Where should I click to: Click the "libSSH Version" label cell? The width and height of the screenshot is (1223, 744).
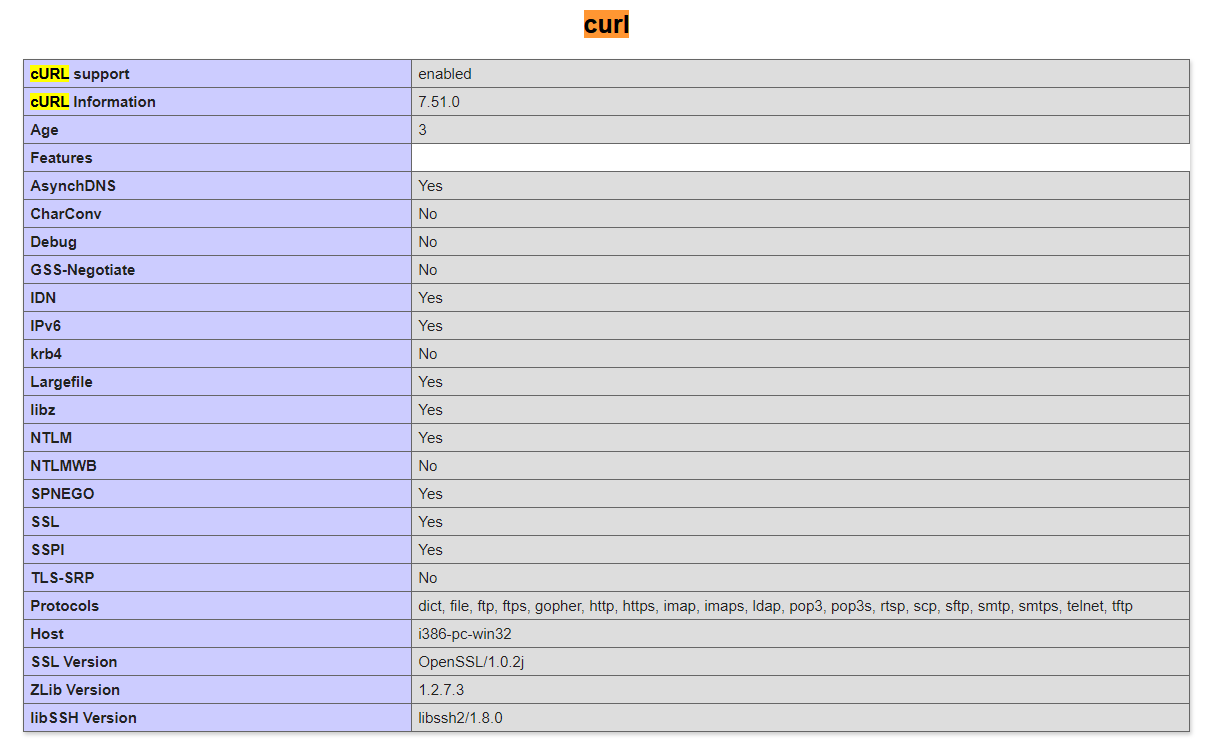[217, 718]
